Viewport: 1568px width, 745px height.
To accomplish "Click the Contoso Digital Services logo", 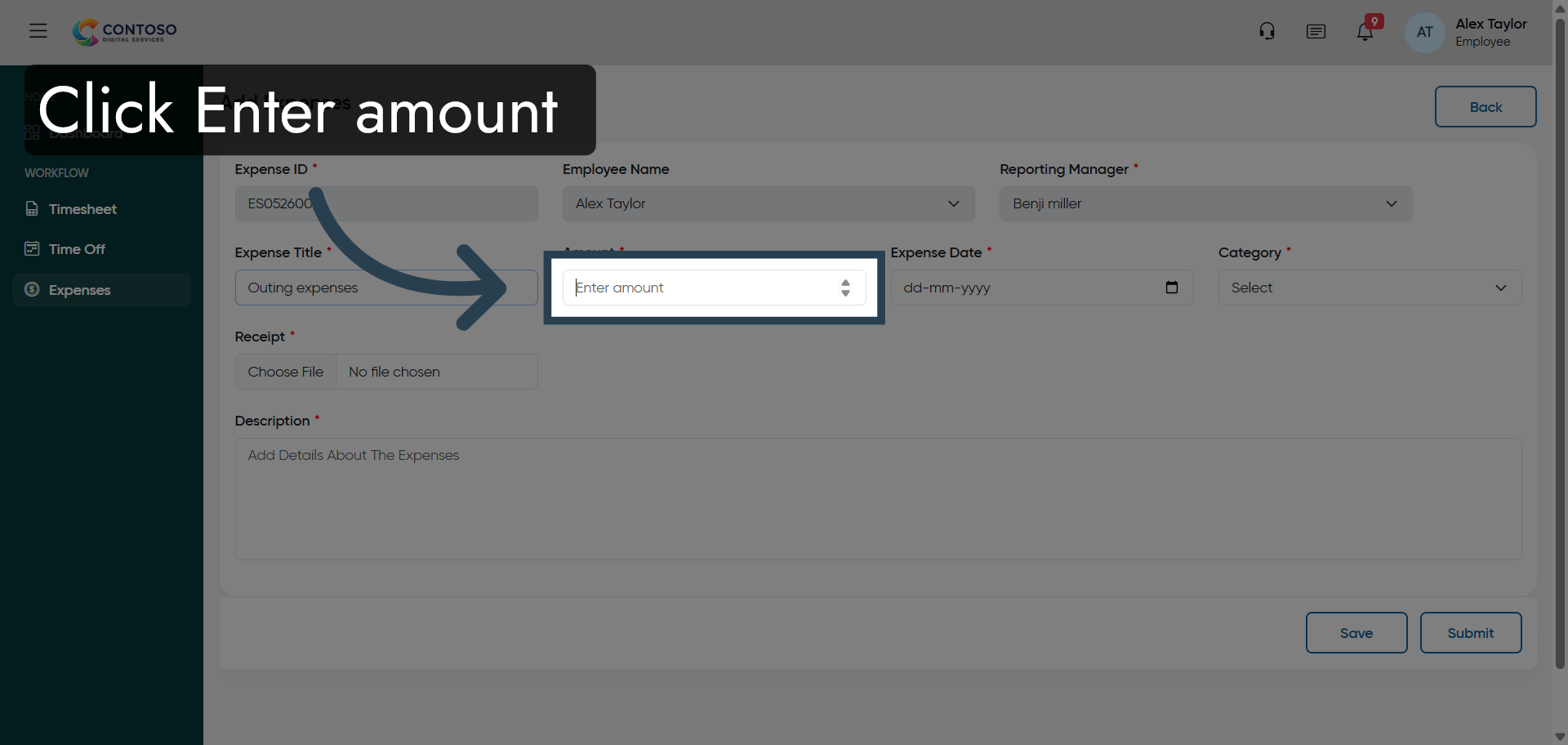I will 123,32.
